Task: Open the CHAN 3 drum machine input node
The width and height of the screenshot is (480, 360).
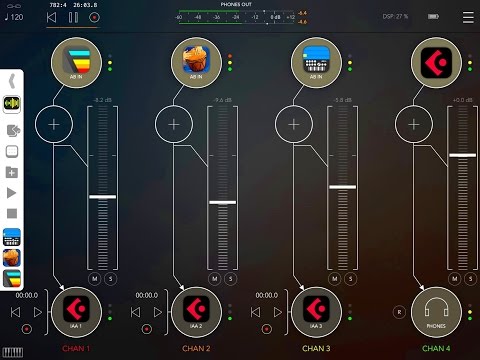Action: pos(316,62)
